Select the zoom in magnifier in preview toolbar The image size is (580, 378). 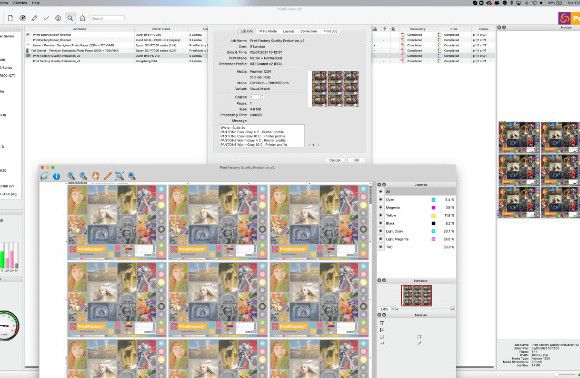pos(71,176)
